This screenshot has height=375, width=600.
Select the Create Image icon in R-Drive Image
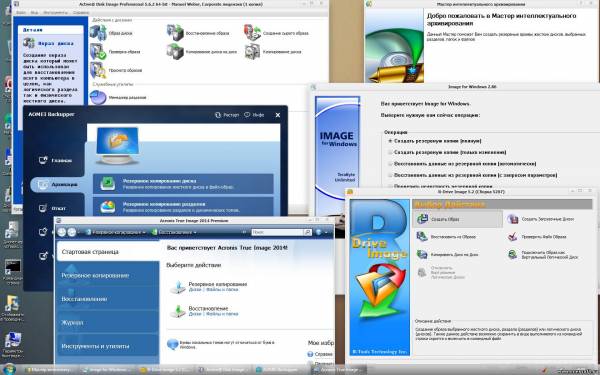pos(422,219)
